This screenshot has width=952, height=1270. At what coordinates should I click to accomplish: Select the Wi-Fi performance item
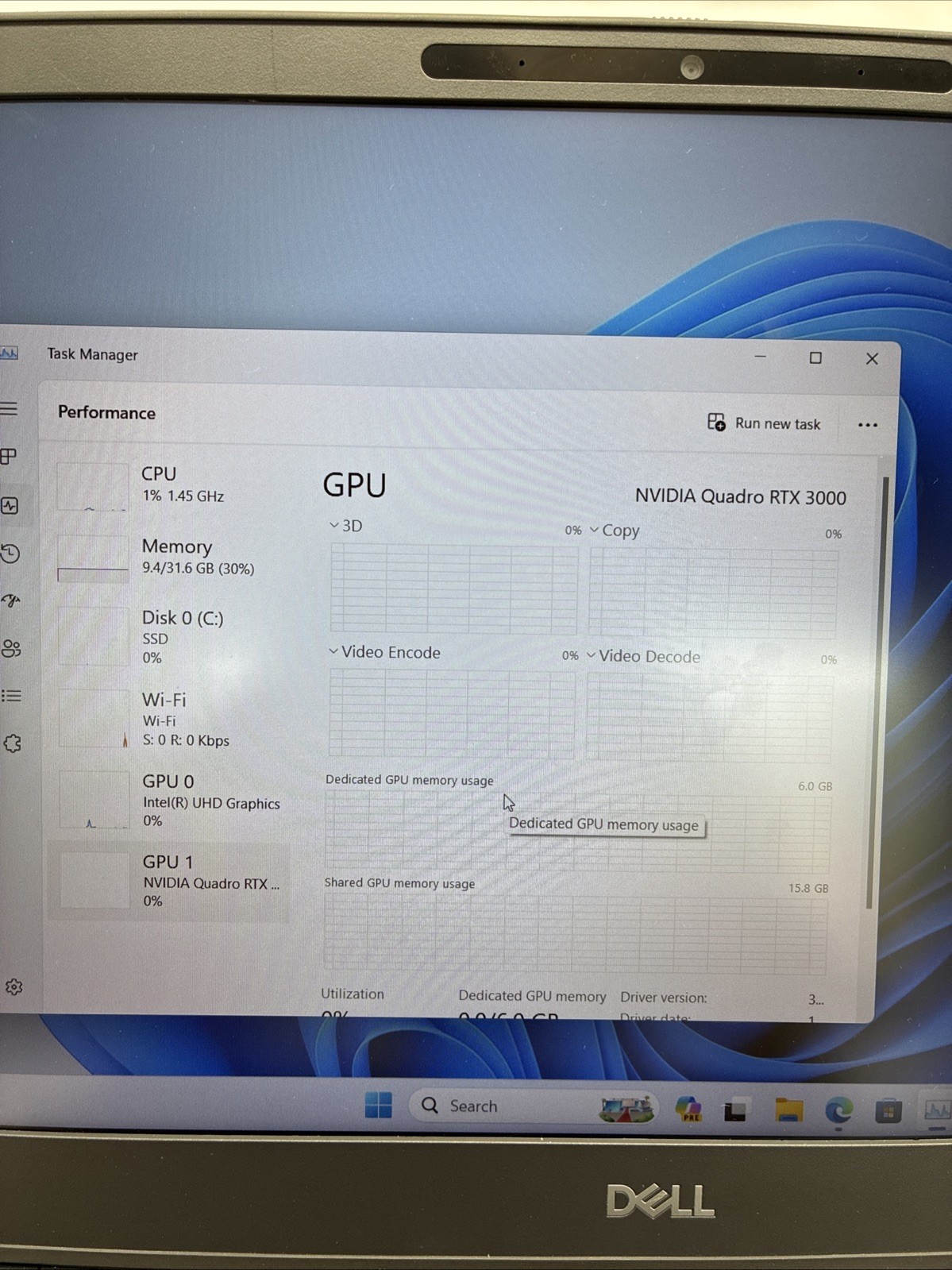click(168, 719)
